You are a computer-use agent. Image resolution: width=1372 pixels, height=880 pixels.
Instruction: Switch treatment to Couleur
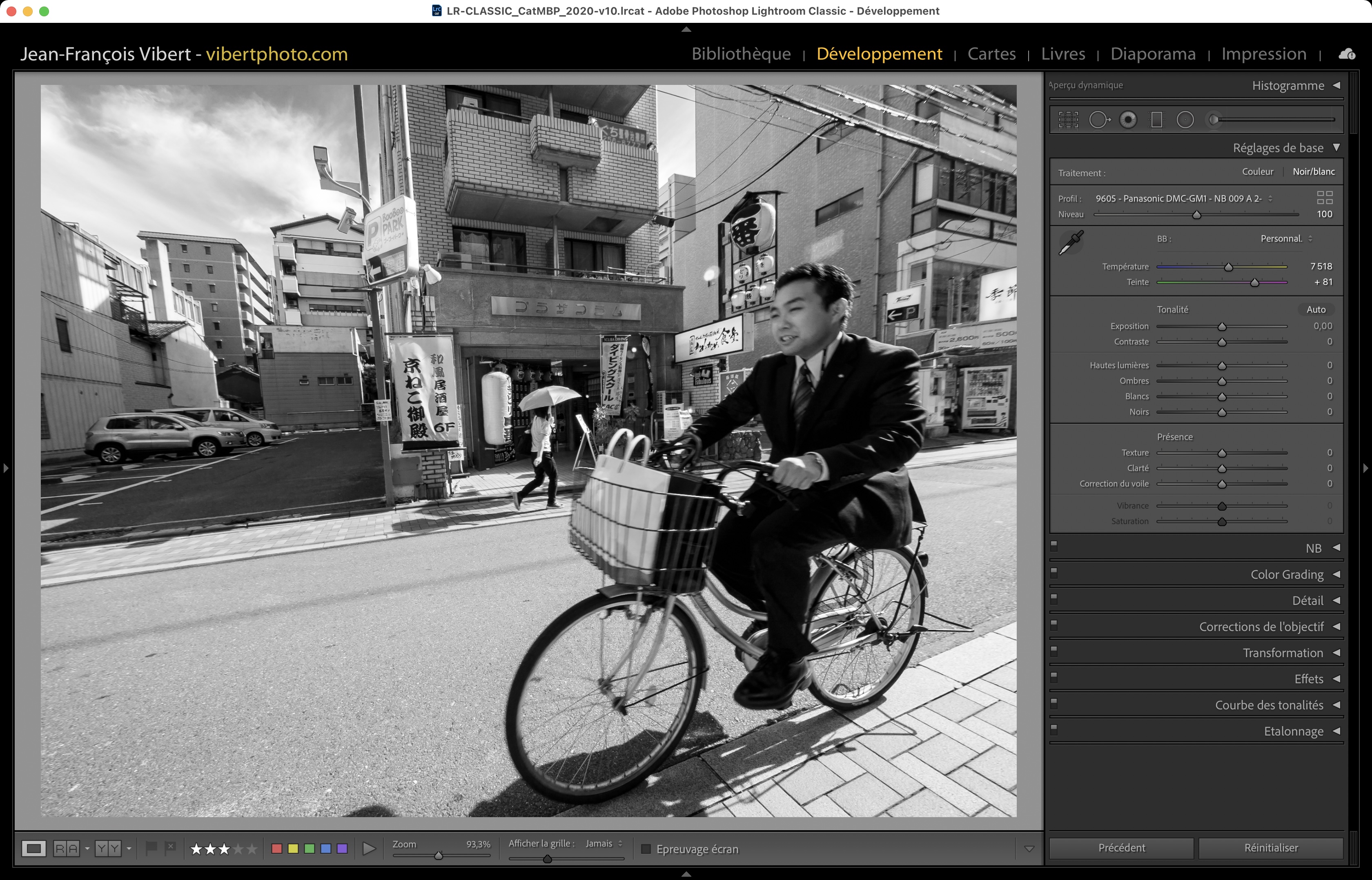[1257, 171]
